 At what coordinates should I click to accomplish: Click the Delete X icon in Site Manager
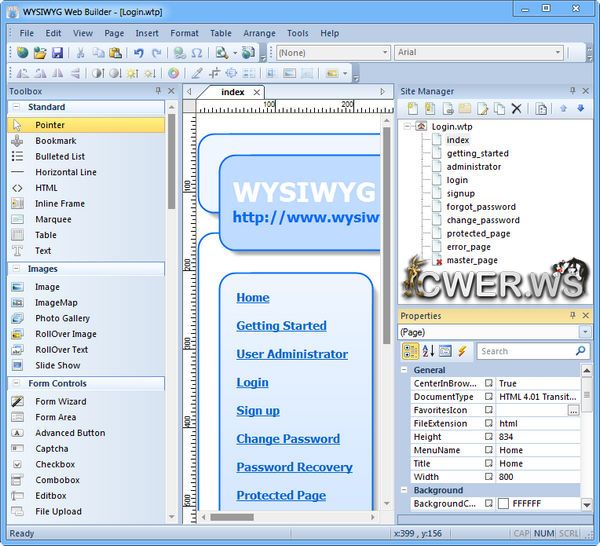click(x=517, y=108)
